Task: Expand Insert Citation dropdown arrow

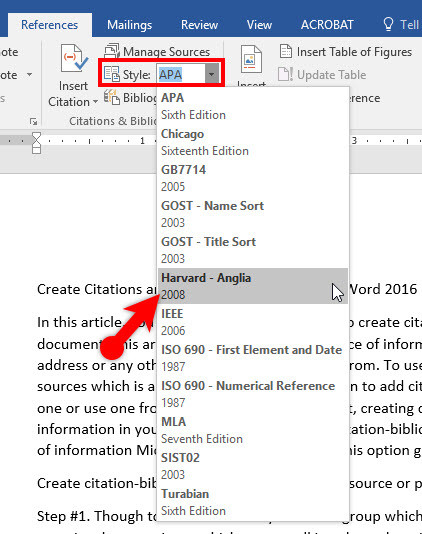Action: coord(96,102)
